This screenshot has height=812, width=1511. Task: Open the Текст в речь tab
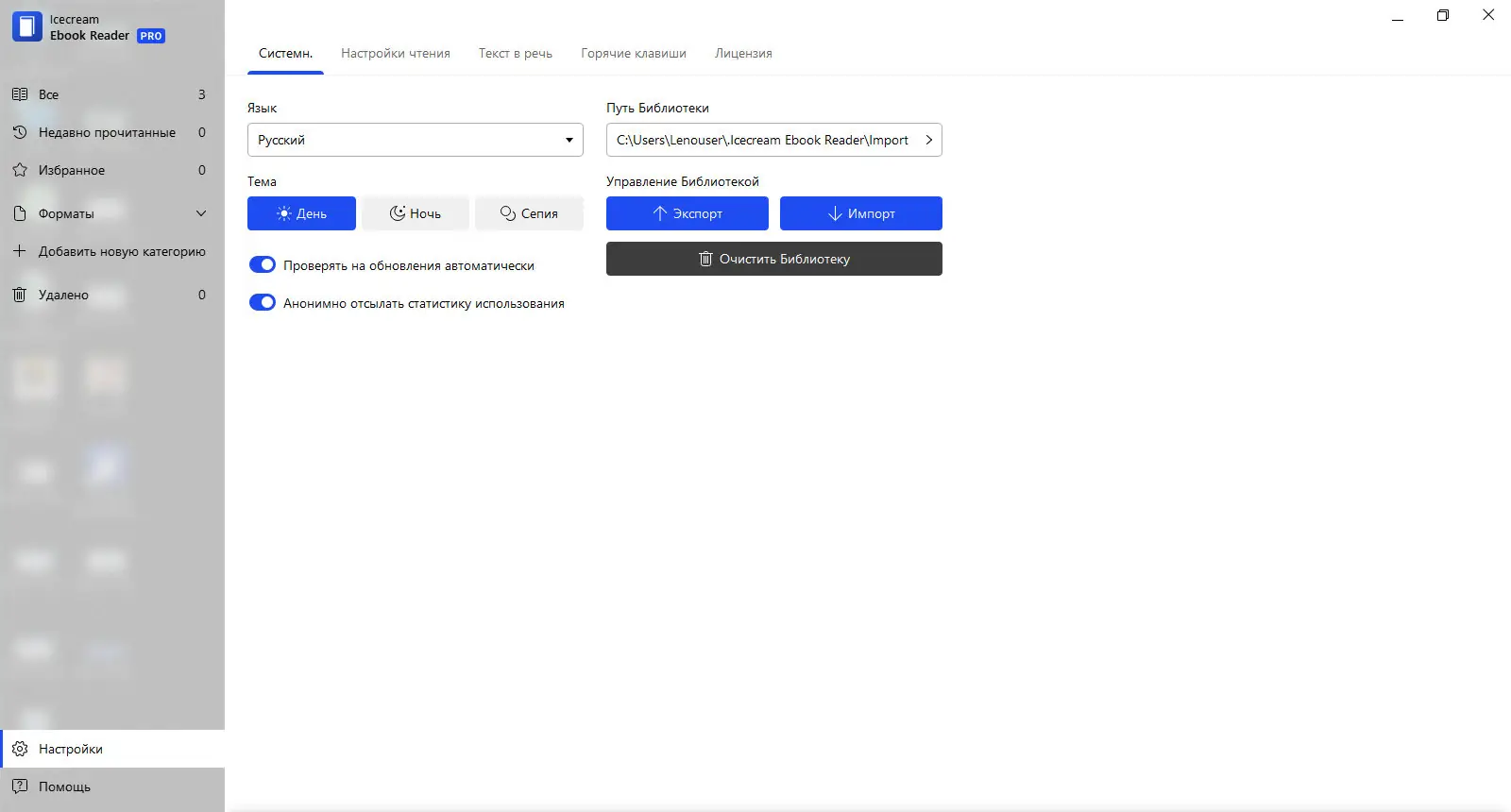pyautogui.click(x=516, y=53)
